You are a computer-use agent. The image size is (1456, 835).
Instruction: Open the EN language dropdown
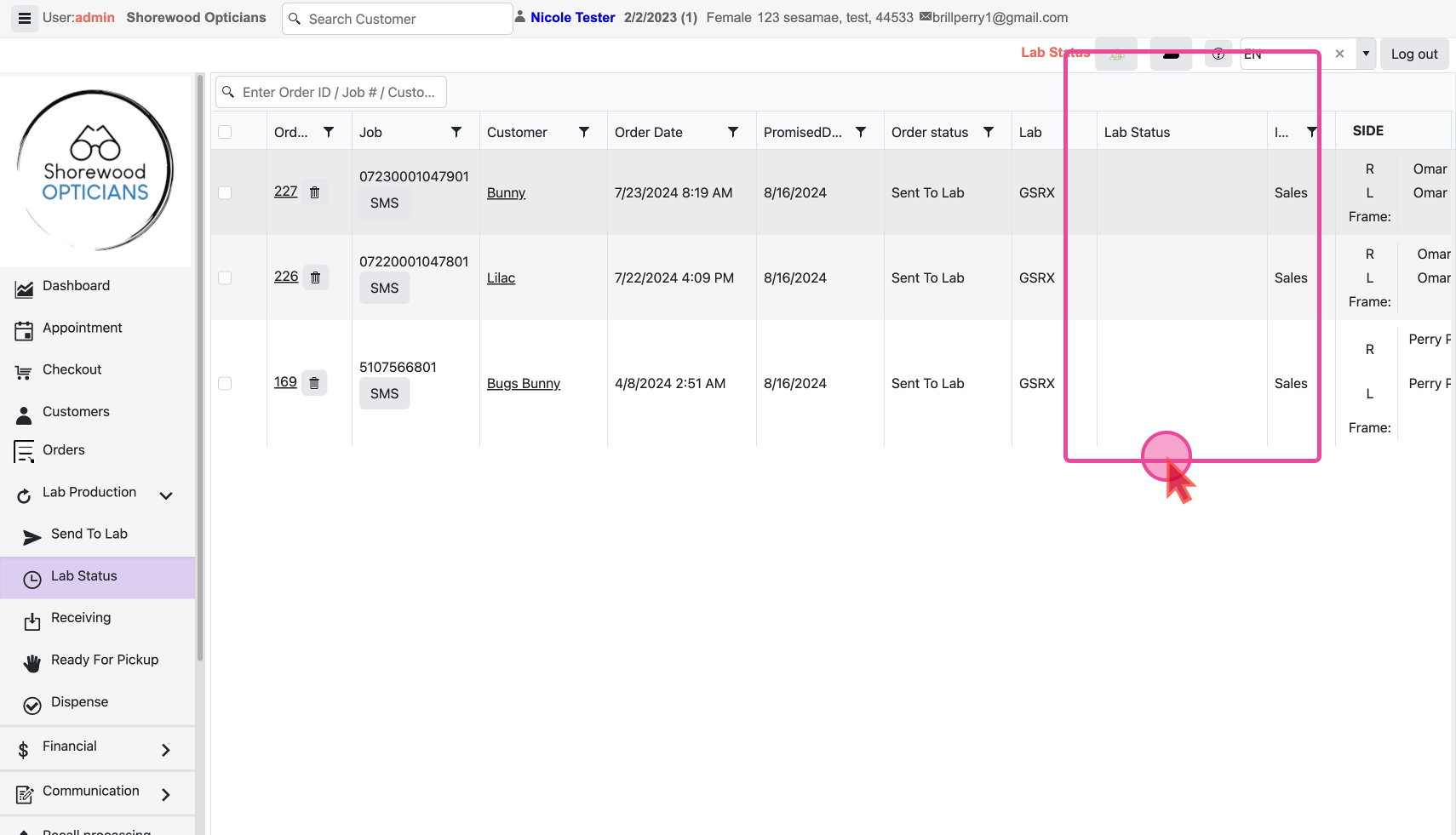(x=1366, y=54)
